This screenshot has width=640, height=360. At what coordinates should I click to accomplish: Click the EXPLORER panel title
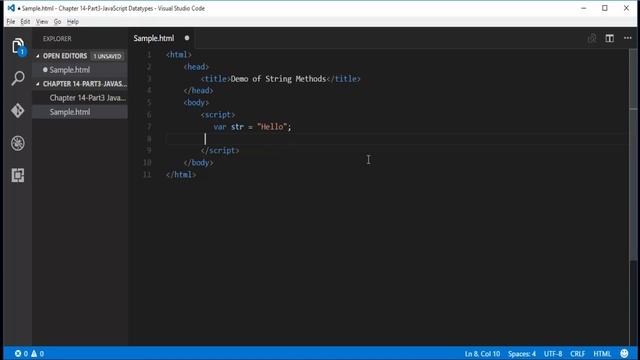point(57,39)
